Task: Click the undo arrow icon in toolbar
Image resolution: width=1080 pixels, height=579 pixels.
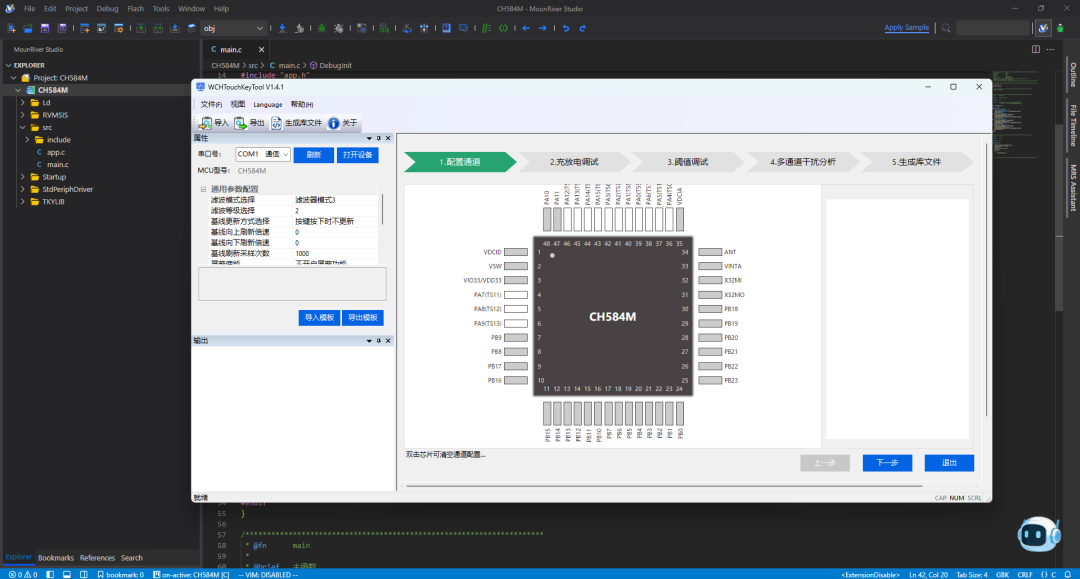Action: (566, 28)
